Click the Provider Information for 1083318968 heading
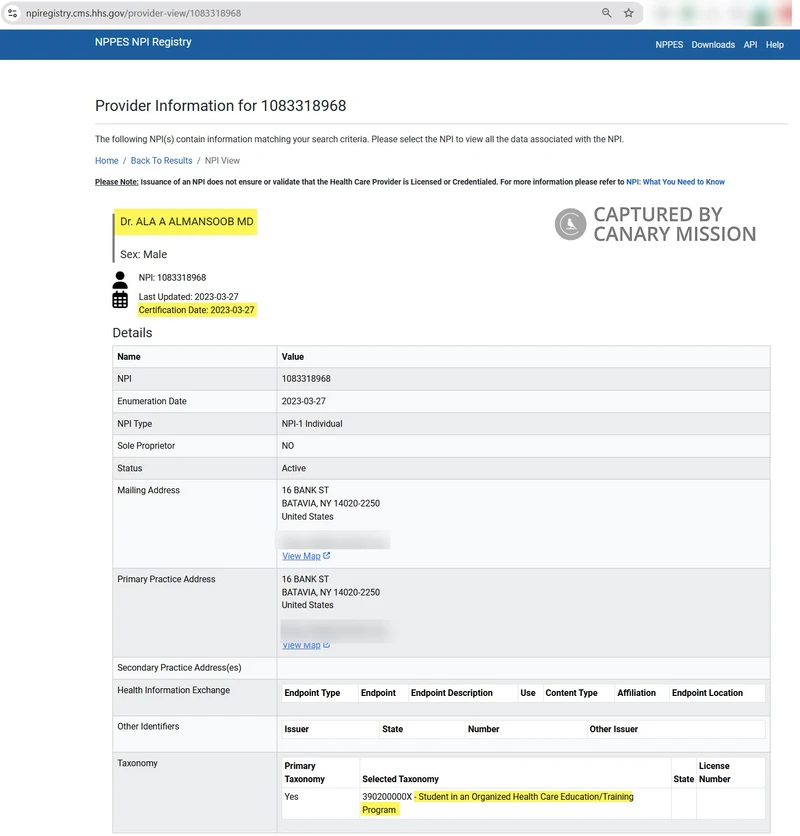Viewport: 800px width, 836px height. pos(220,106)
